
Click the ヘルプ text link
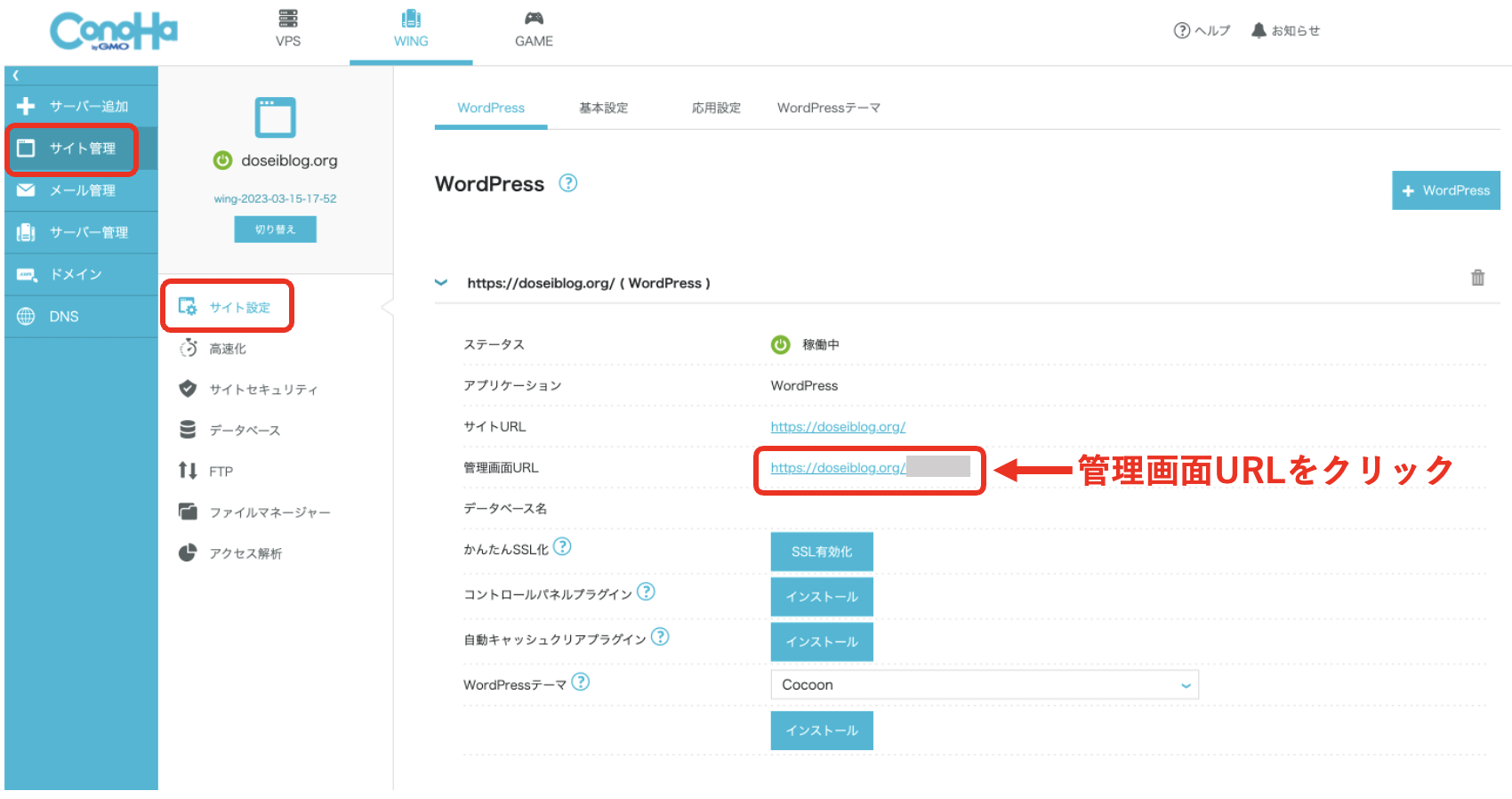[1212, 30]
